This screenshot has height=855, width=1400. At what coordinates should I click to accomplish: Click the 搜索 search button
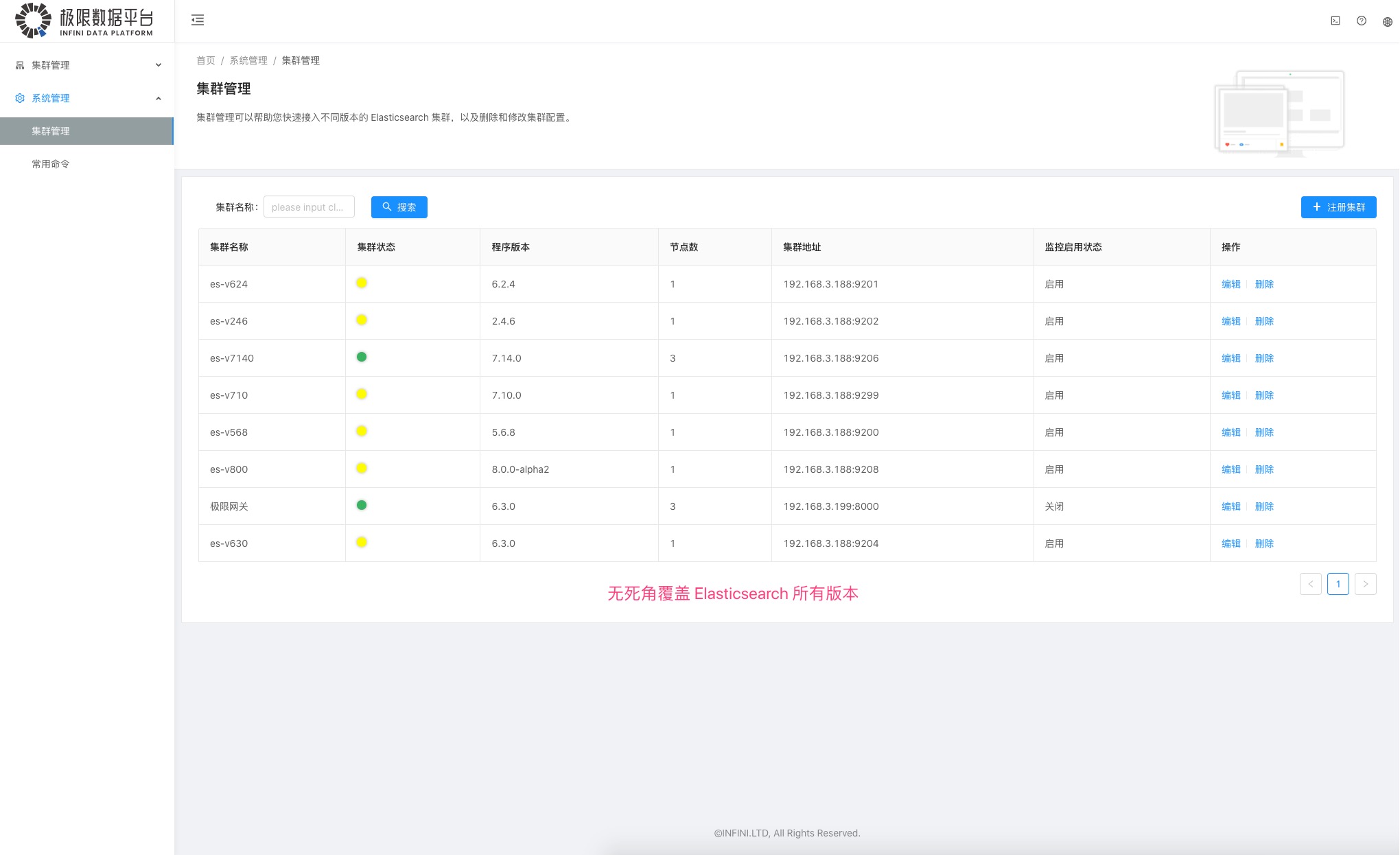399,207
